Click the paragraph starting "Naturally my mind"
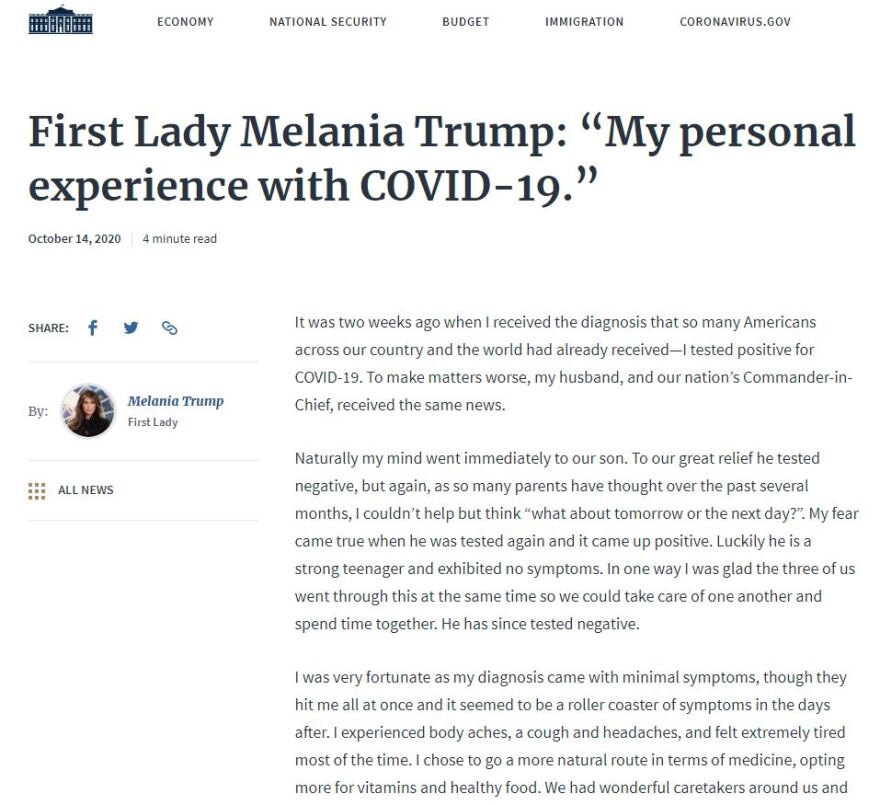The height and width of the screenshot is (805, 880). click(x=570, y=541)
